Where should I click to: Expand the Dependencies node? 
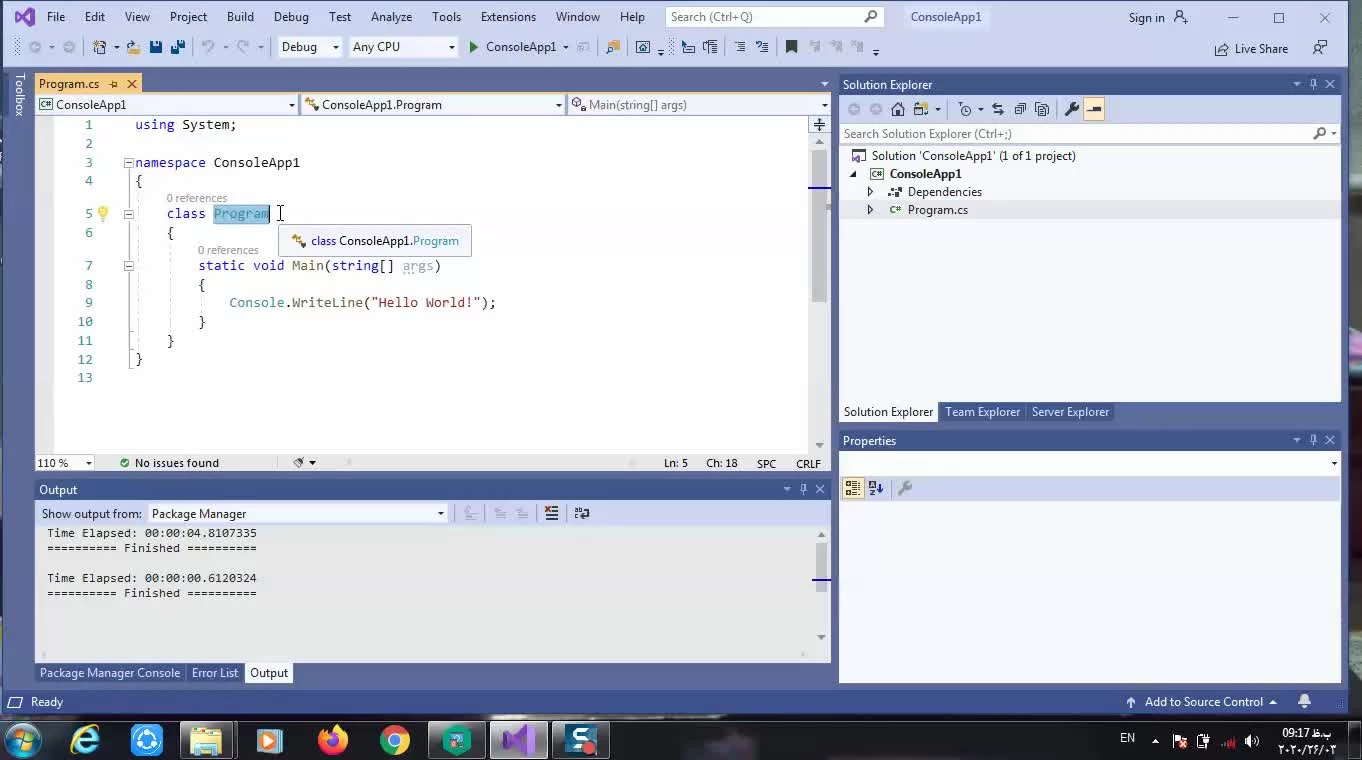pos(870,192)
